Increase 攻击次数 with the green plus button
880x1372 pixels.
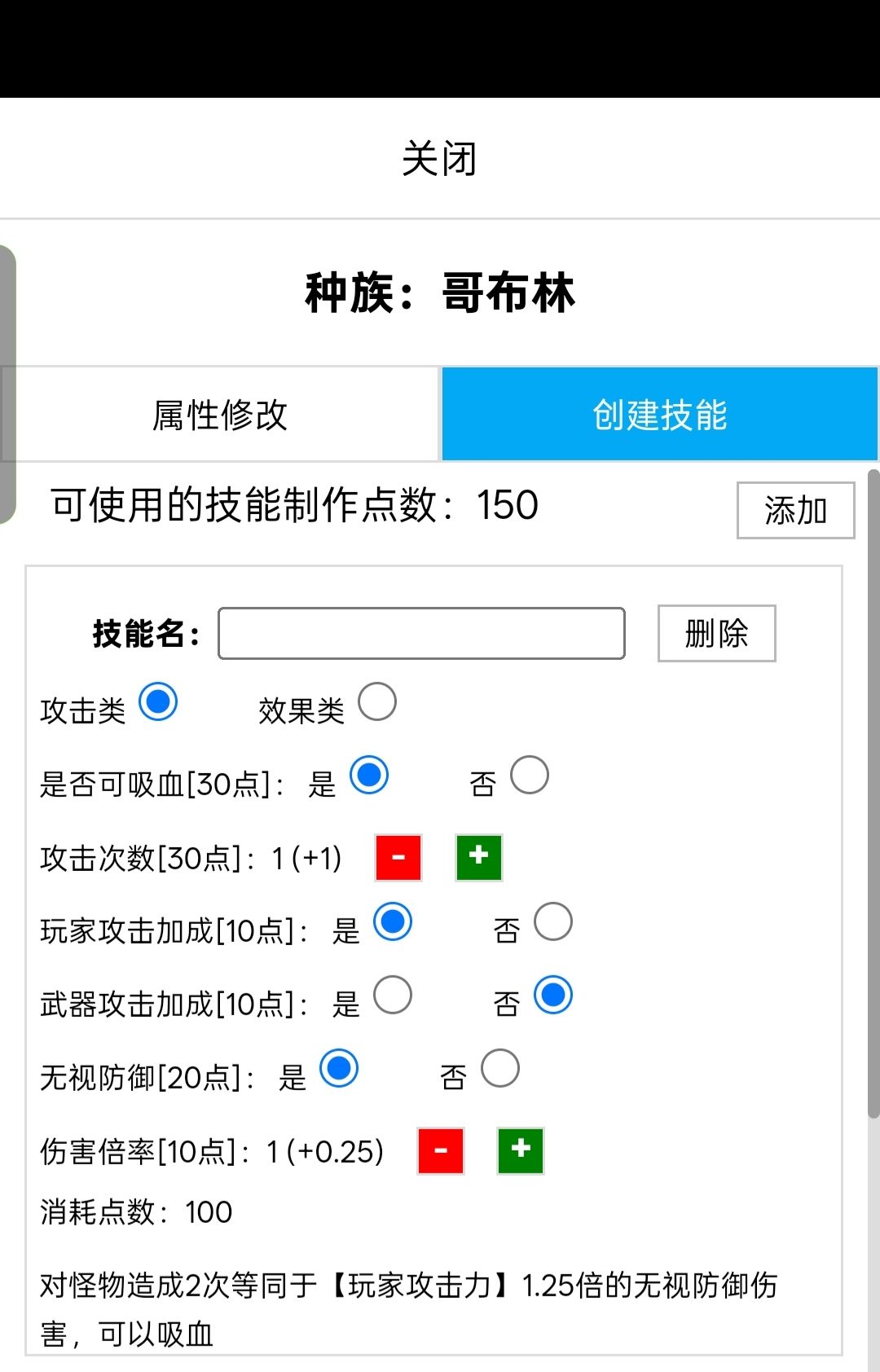[x=478, y=857]
